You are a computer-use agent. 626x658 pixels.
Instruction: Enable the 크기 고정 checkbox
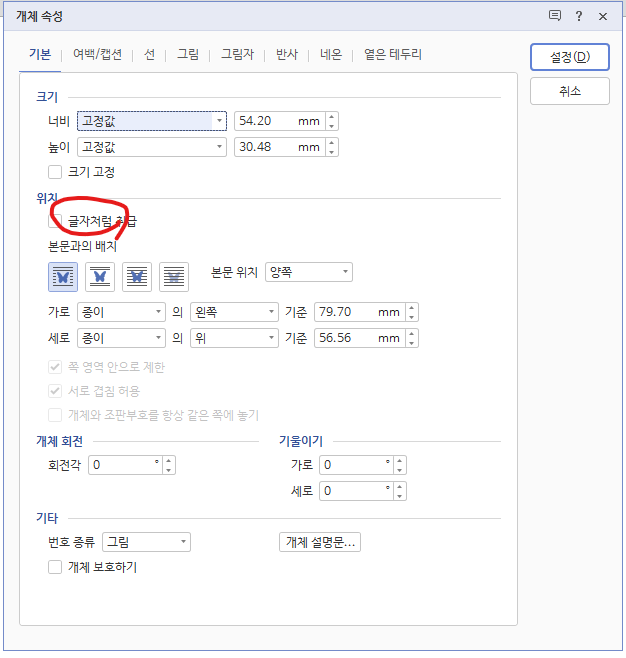(x=55, y=172)
